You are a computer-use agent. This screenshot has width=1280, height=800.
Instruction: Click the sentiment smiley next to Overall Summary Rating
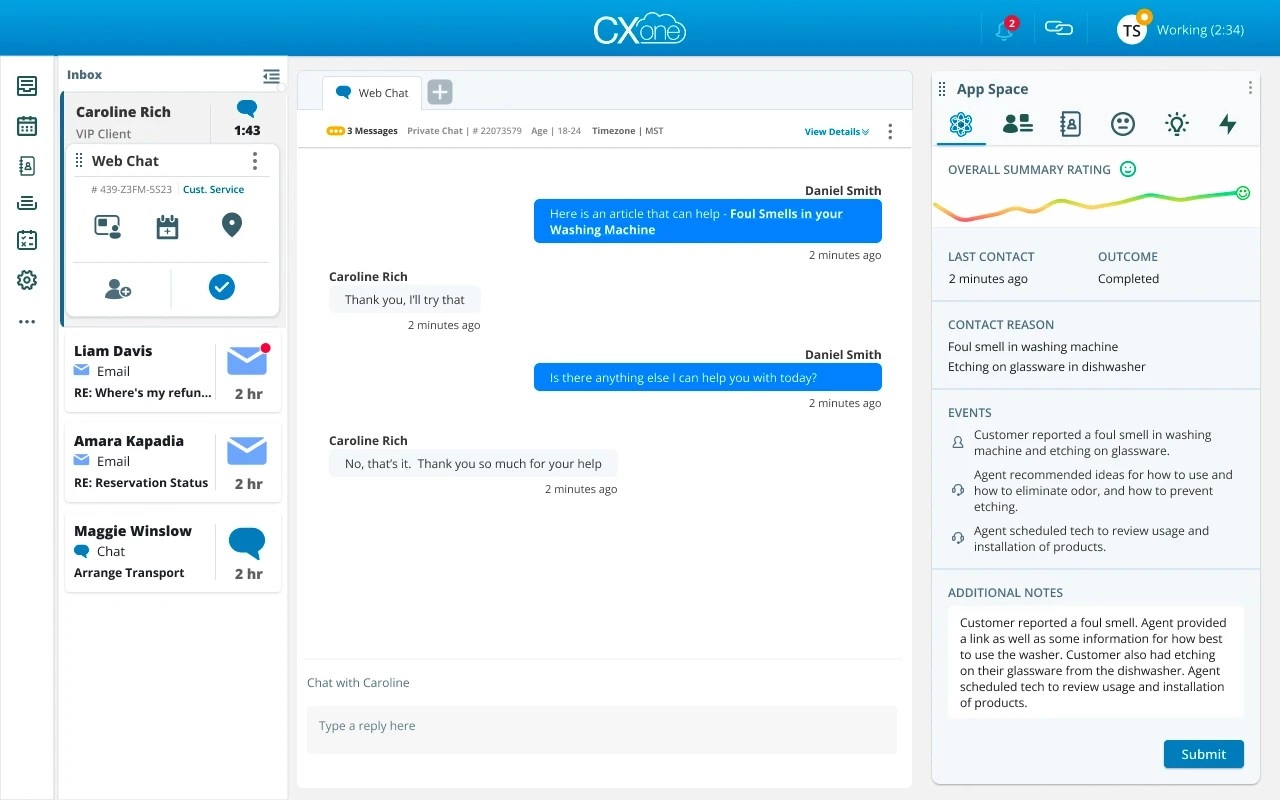[x=1127, y=169]
